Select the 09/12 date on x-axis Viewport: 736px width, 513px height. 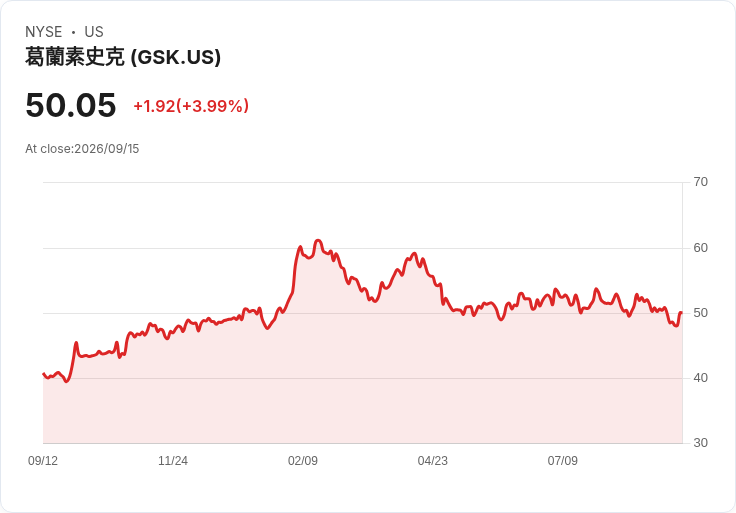coord(43,461)
